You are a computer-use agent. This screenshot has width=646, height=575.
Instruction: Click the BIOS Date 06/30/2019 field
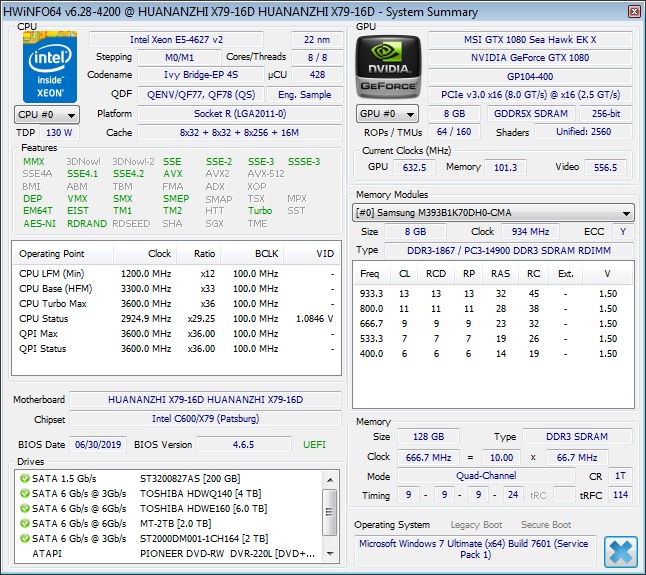[98, 444]
